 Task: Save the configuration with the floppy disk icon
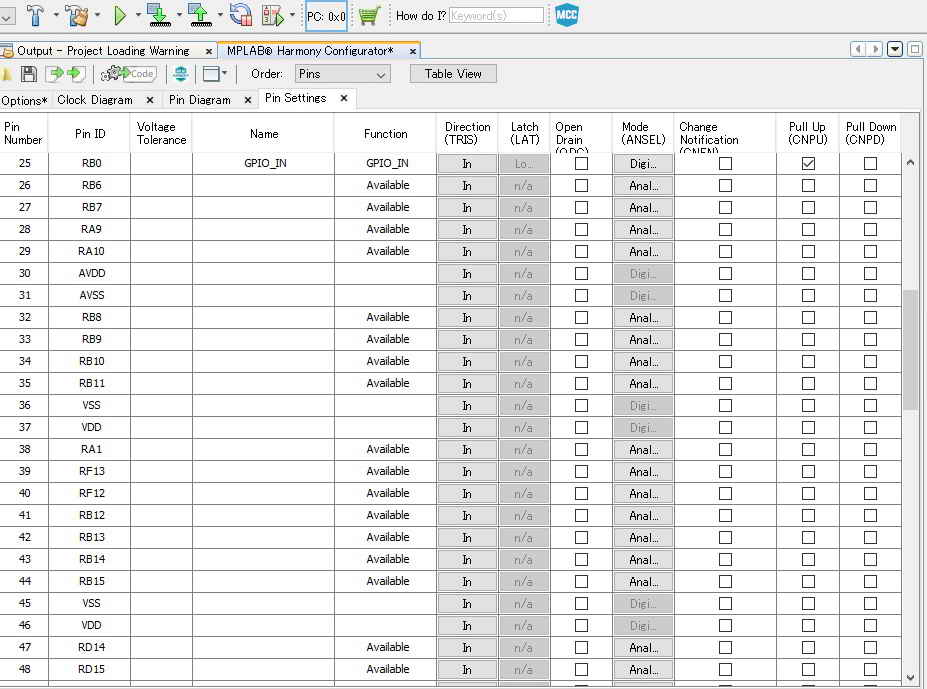(29, 74)
